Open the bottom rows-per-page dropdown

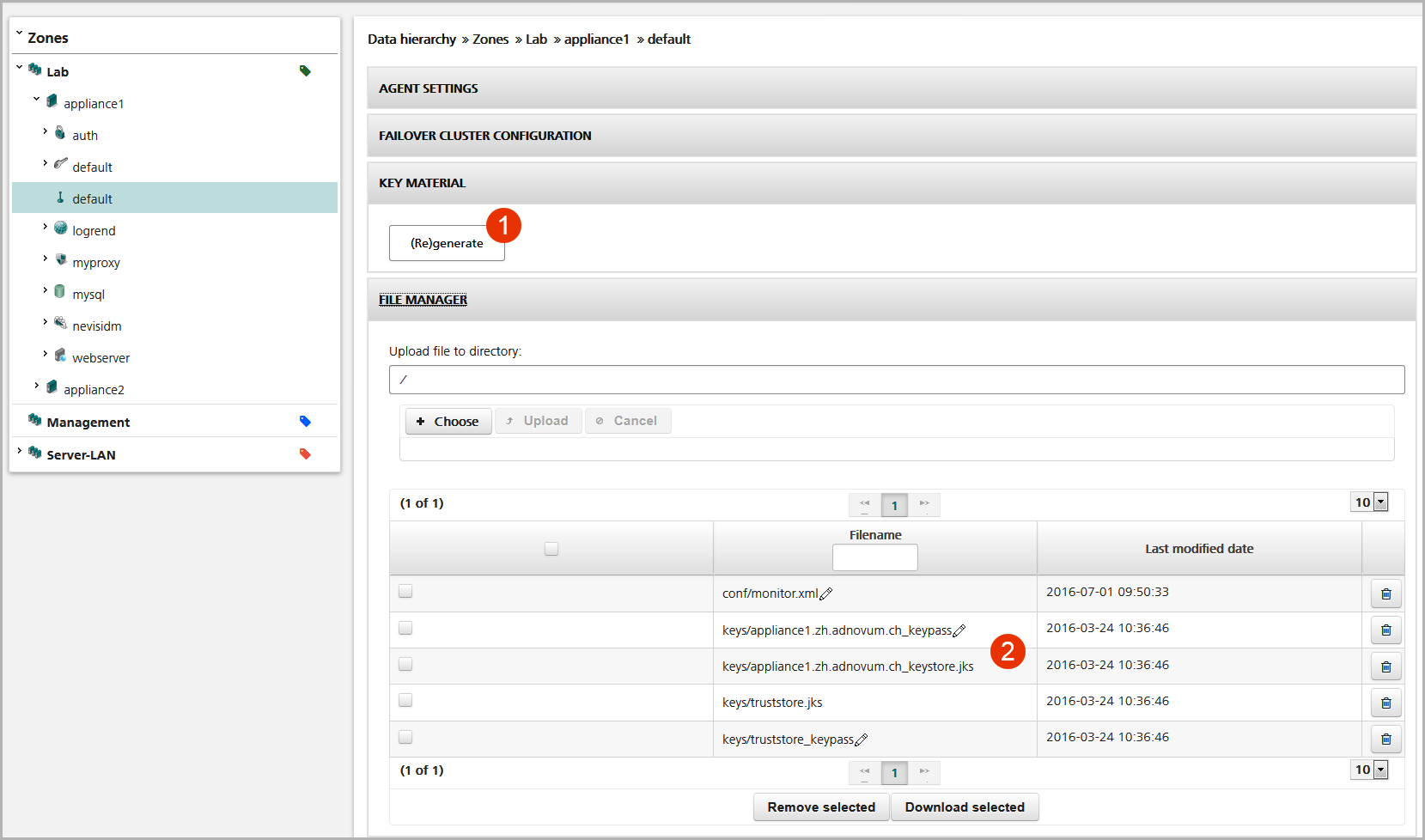[1369, 770]
